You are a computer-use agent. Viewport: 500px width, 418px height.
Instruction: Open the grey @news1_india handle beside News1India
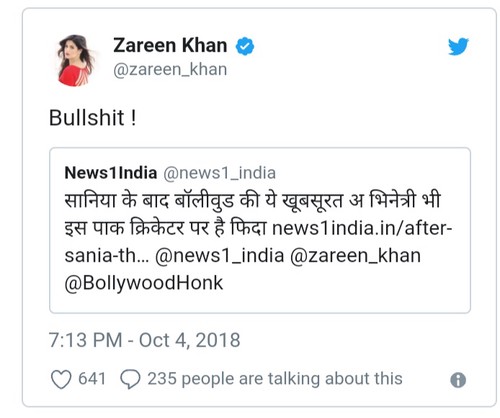(219, 173)
